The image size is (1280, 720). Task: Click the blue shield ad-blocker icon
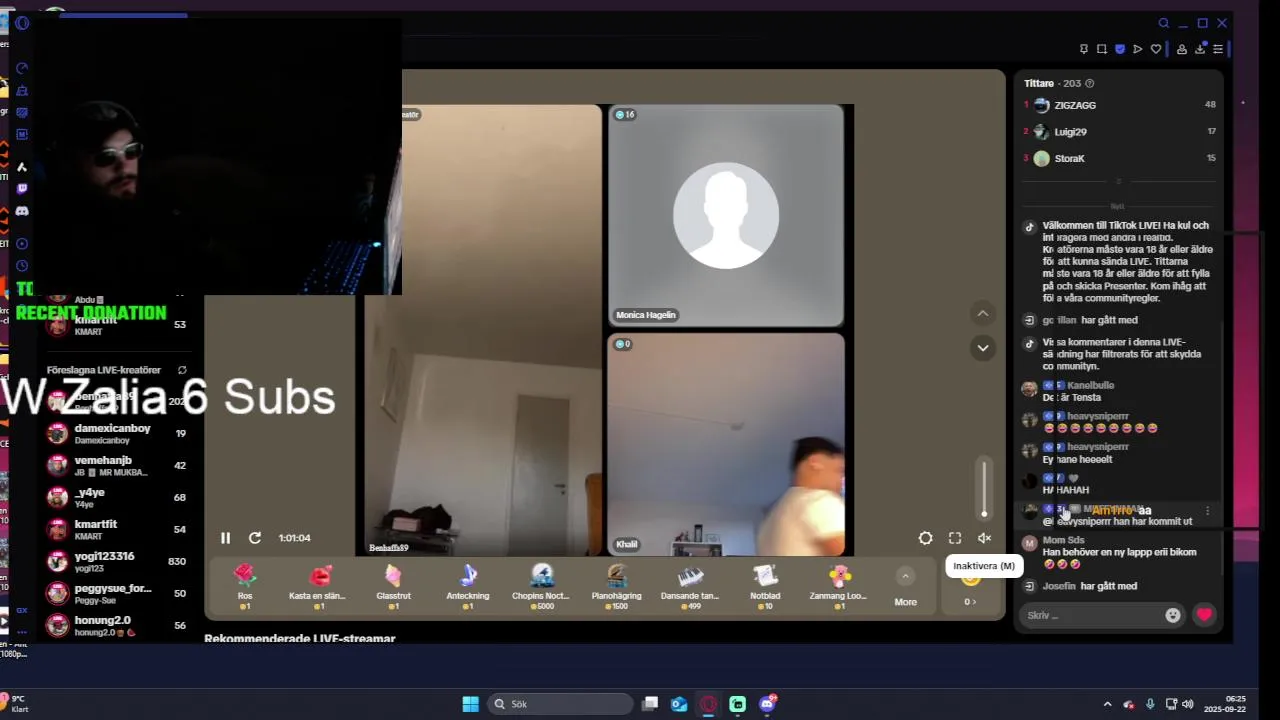click(1120, 49)
